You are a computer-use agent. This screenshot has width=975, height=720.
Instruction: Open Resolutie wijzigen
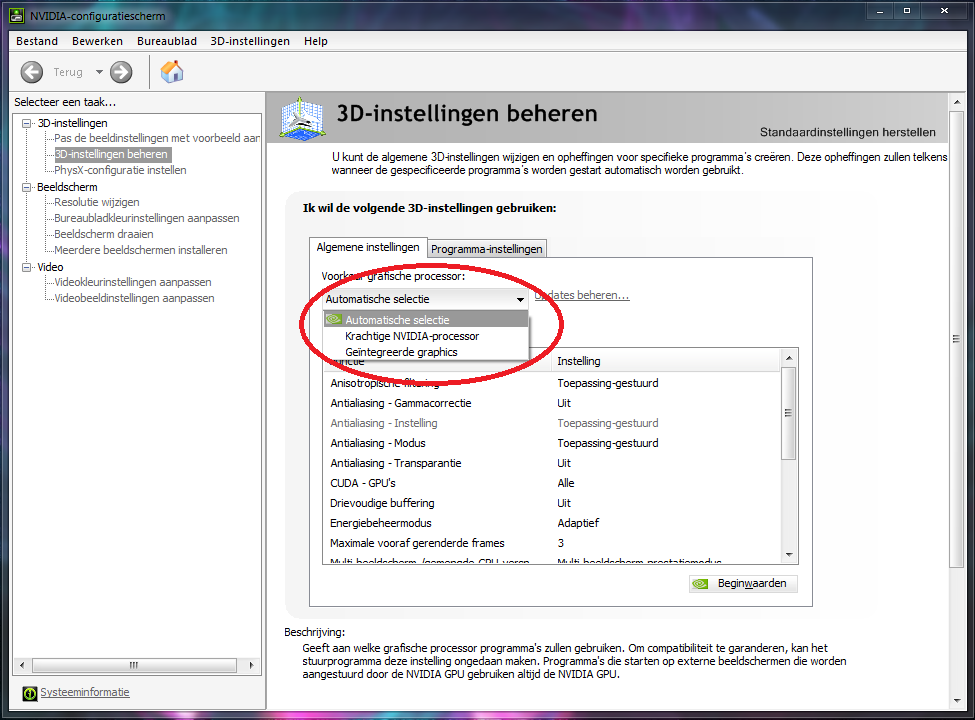[96, 202]
